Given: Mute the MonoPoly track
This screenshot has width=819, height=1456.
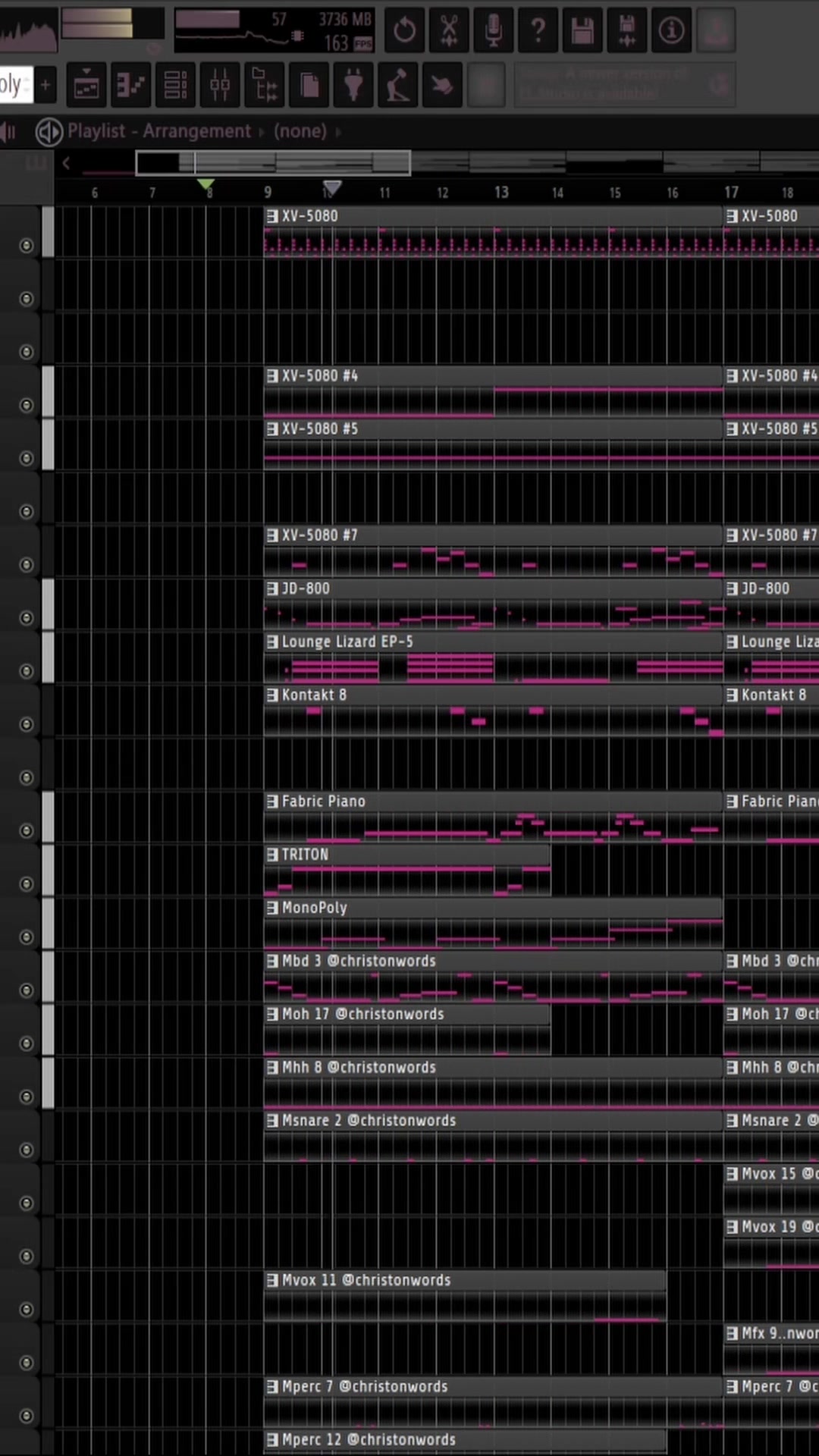Looking at the screenshot, I should tap(27, 937).
